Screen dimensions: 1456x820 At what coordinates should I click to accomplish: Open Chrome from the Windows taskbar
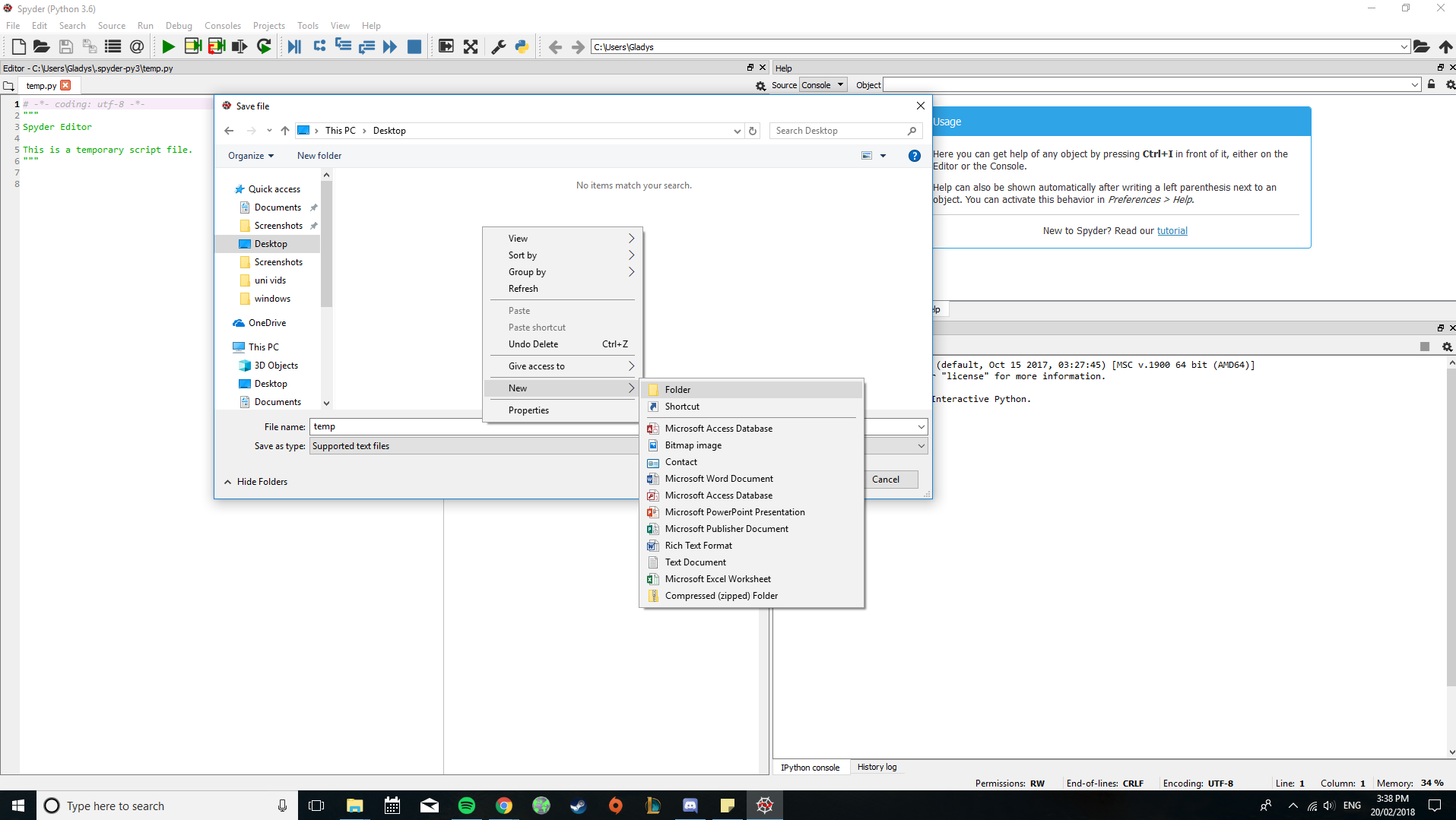pyautogui.click(x=504, y=806)
